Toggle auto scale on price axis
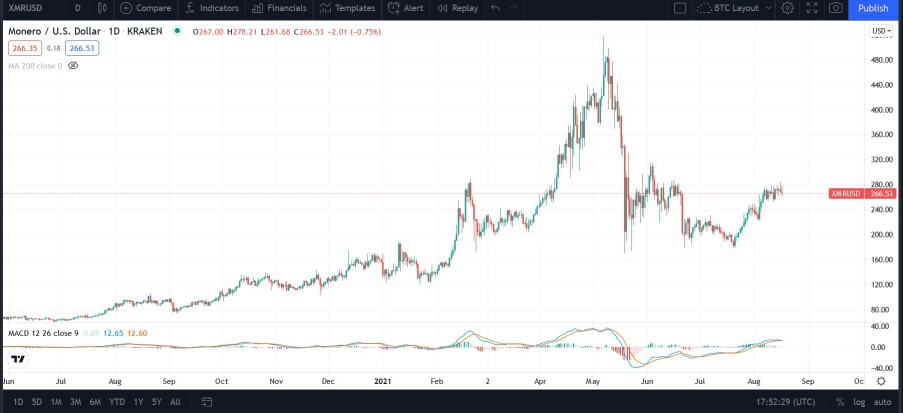 click(882, 402)
